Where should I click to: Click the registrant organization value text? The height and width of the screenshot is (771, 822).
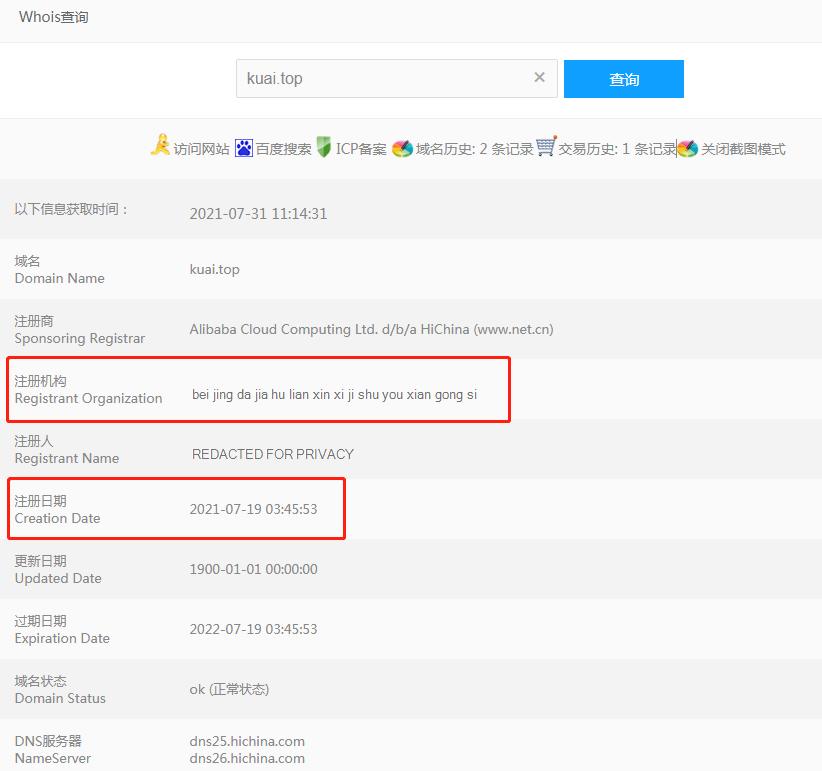click(x=334, y=394)
